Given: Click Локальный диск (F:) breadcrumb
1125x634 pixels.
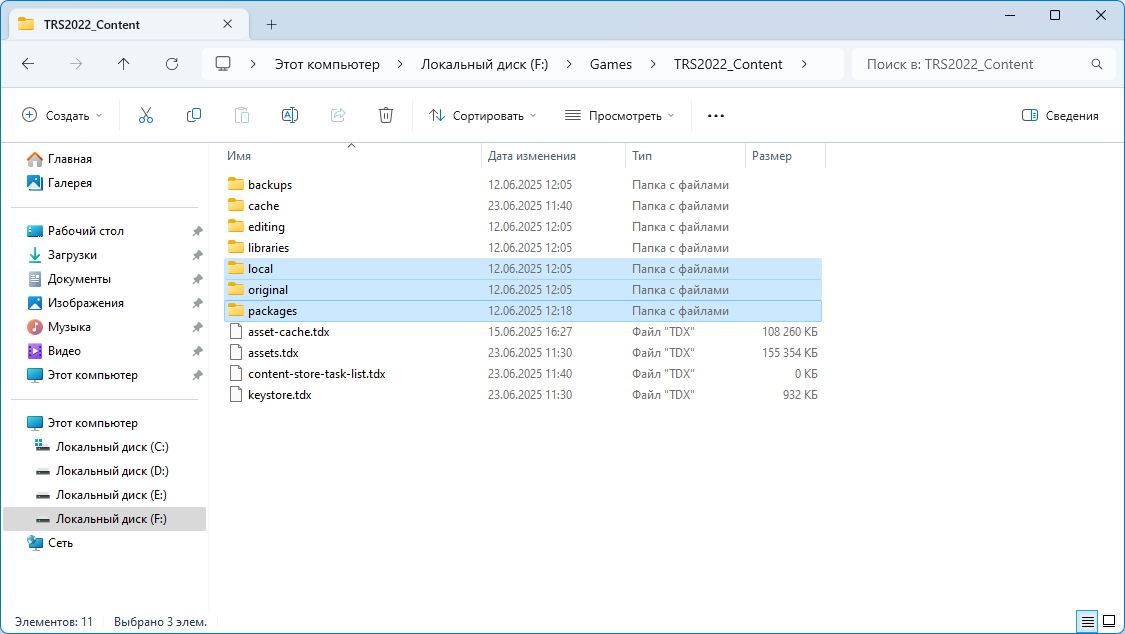Looking at the screenshot, I should click(x=484, y=64).
